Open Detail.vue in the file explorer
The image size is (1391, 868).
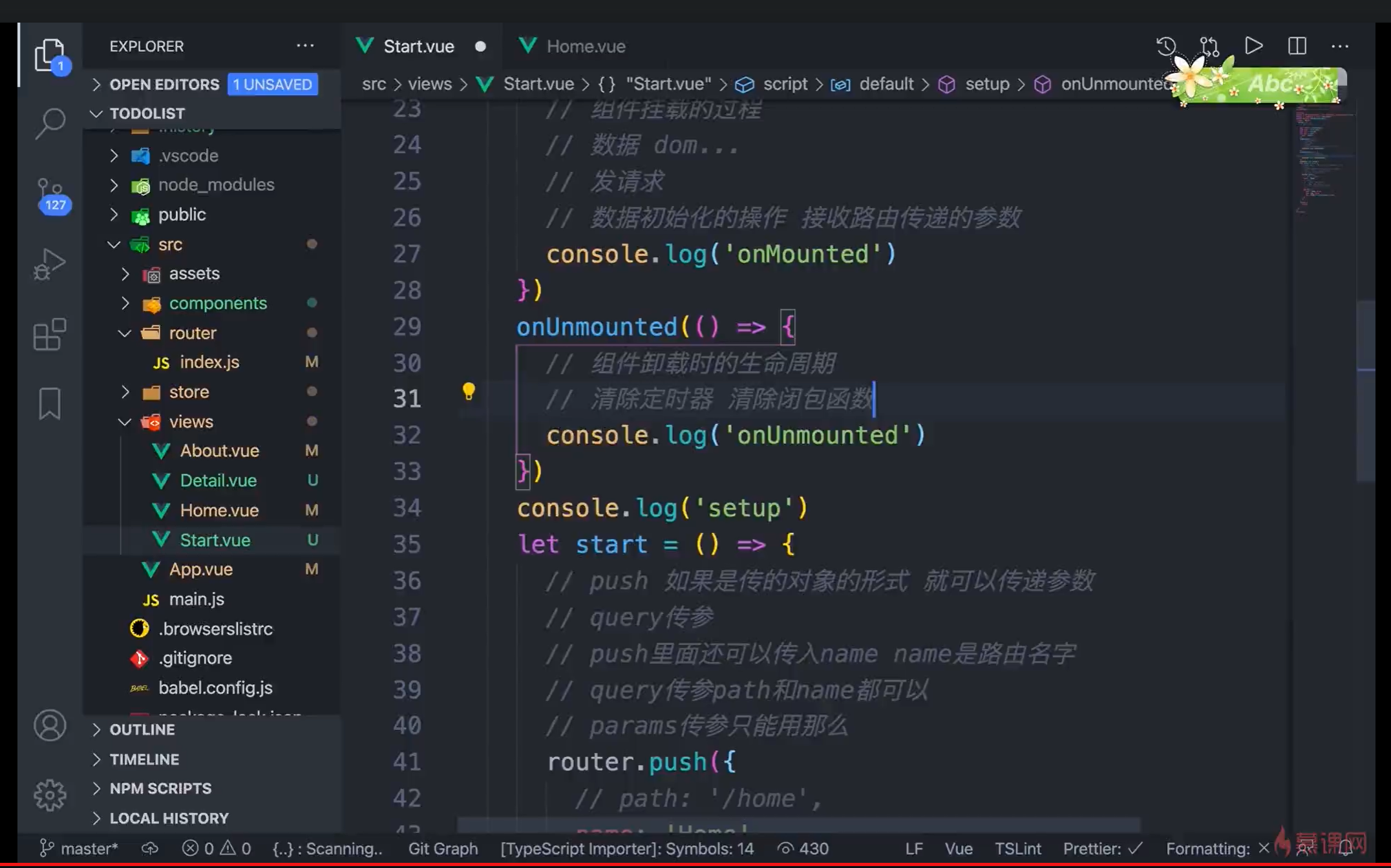tap(218, 481)
